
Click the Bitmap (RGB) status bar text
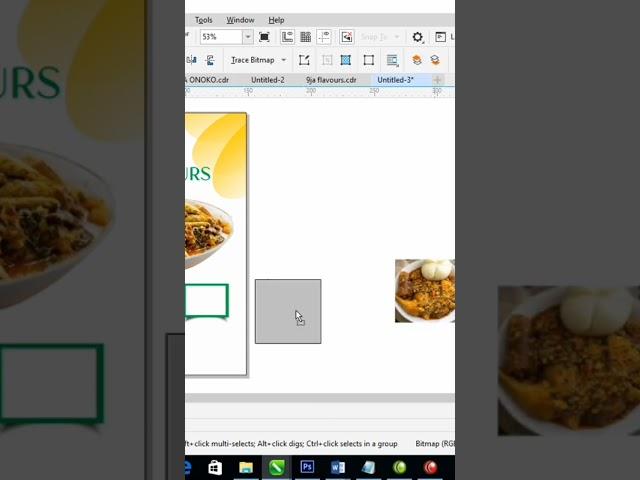point(435,444)
